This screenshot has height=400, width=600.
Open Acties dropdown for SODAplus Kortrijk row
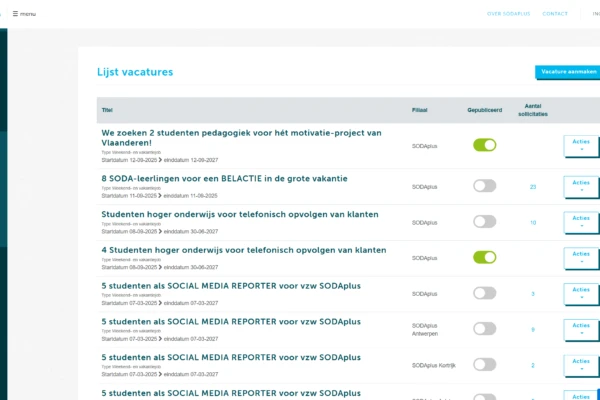click(x=581, y=366)
